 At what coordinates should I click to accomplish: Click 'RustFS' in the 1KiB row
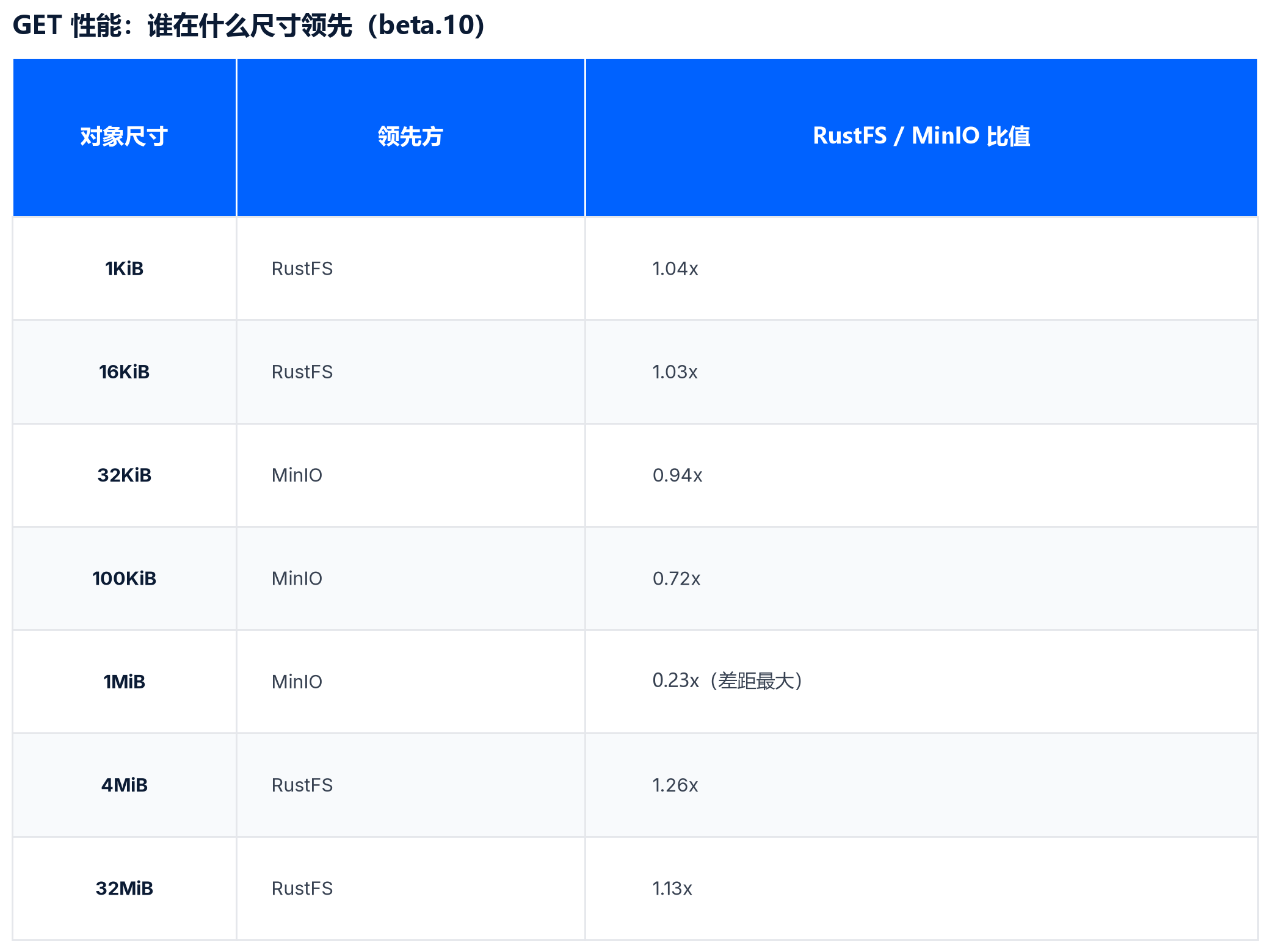(302, 269)
